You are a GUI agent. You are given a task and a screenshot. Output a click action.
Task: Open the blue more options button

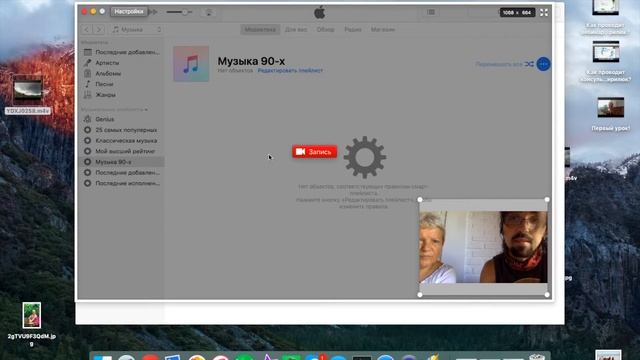pyautogui.click(x=543, y=64)
